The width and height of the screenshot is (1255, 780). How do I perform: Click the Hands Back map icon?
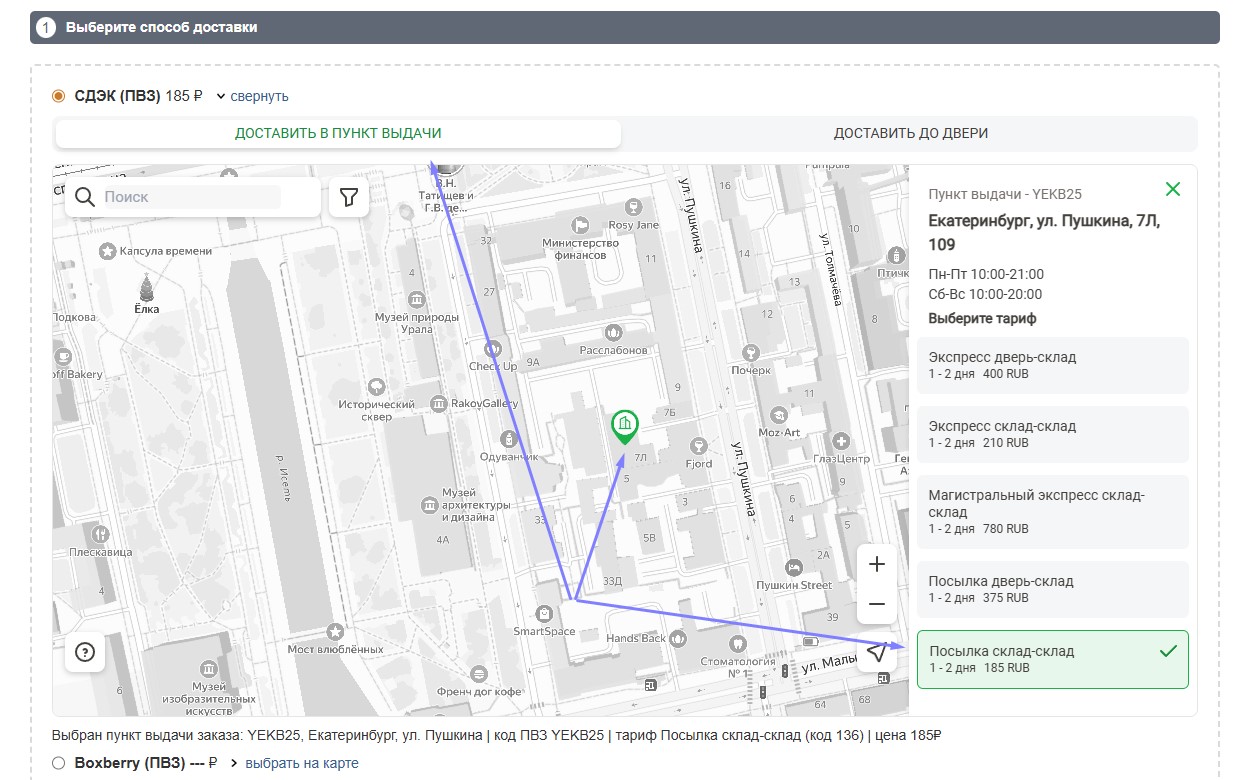678,637
